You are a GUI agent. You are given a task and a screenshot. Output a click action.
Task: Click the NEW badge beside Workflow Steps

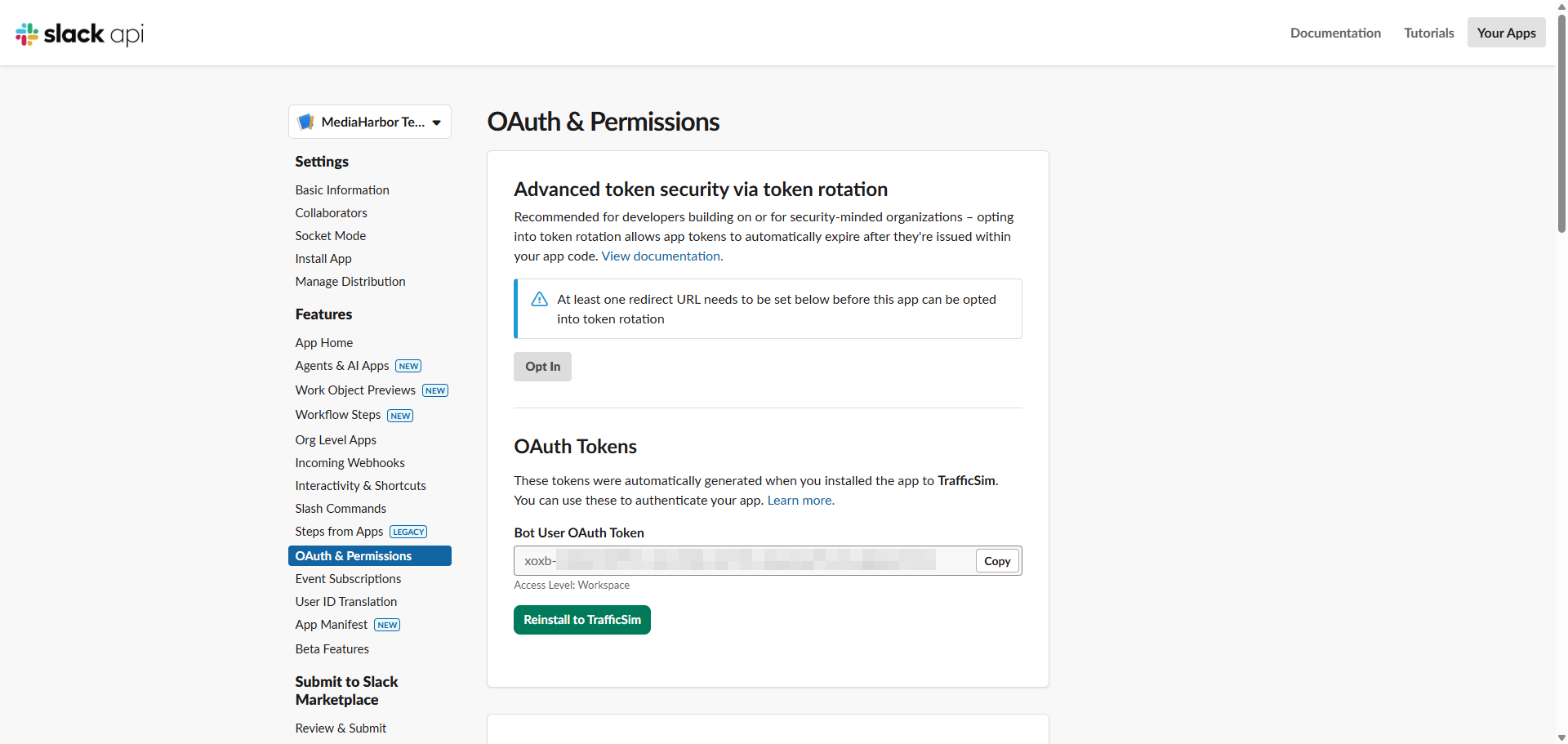pos(400,416)
